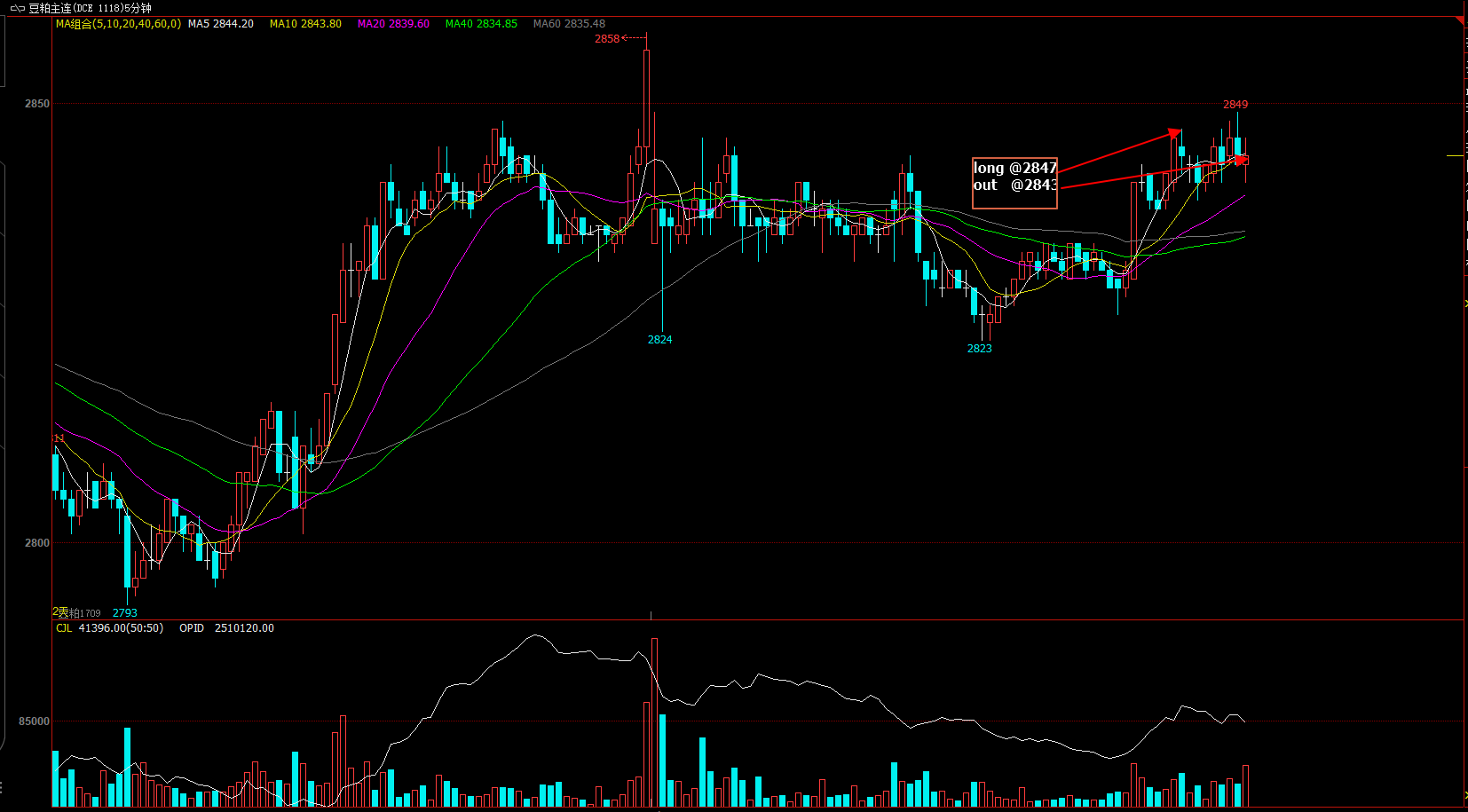Click the CJL volume indicator label

click(x=64, y=628)
